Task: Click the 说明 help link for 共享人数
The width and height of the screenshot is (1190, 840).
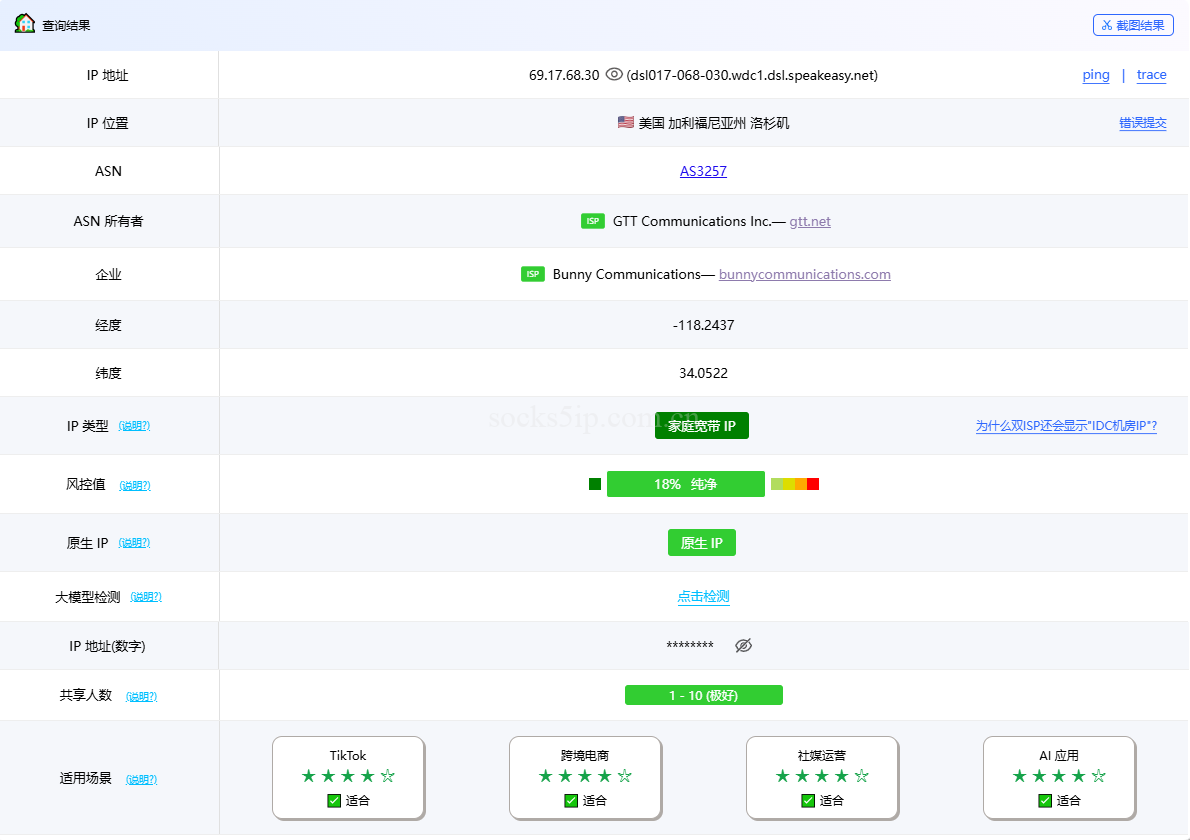Action: (141, 696)
